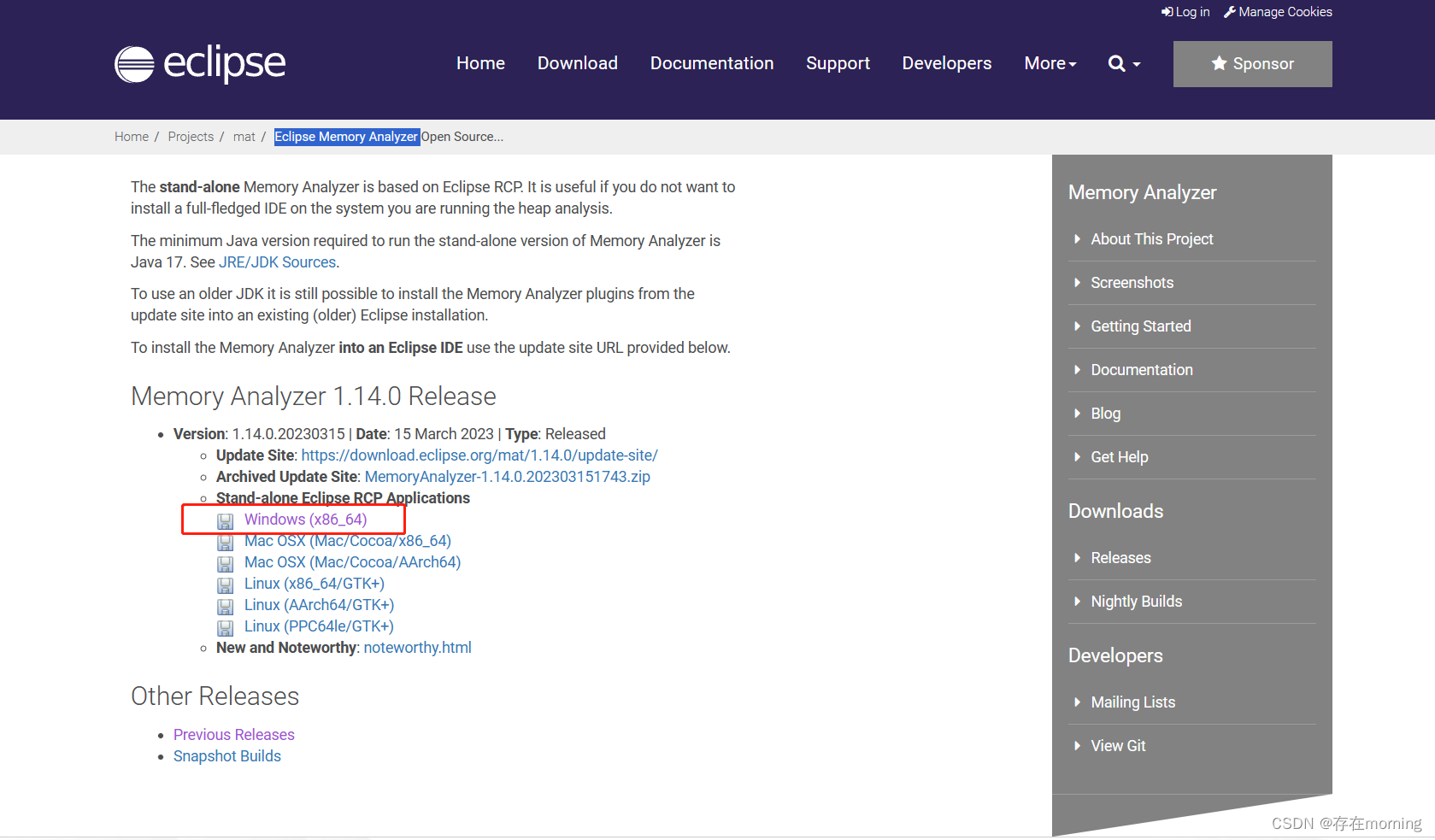Screen dimensions: 1435x840
Task: Open the Snapshot Builds link
Action: click(227, 756)
